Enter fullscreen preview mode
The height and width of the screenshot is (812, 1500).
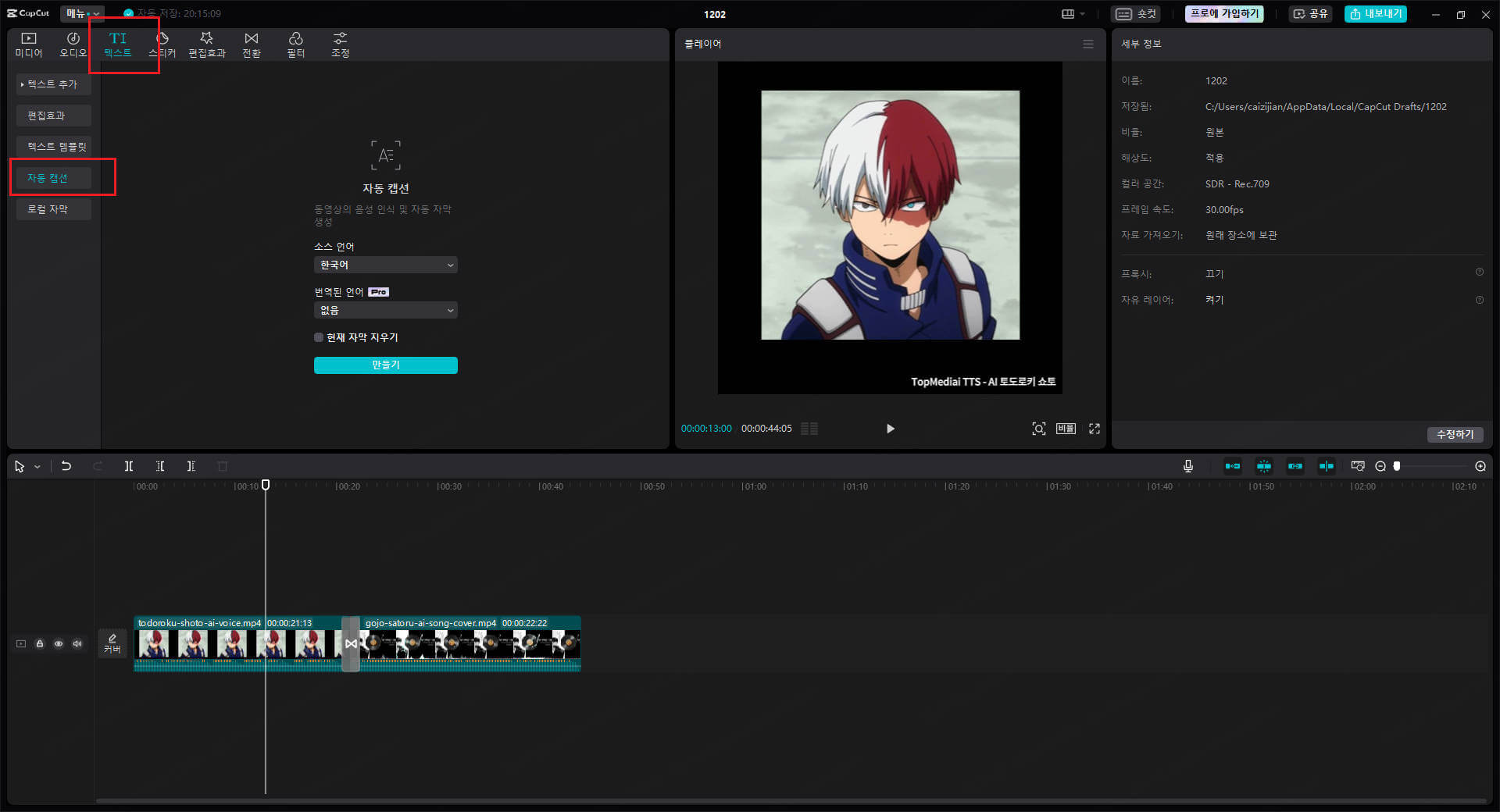[1095, 429]
